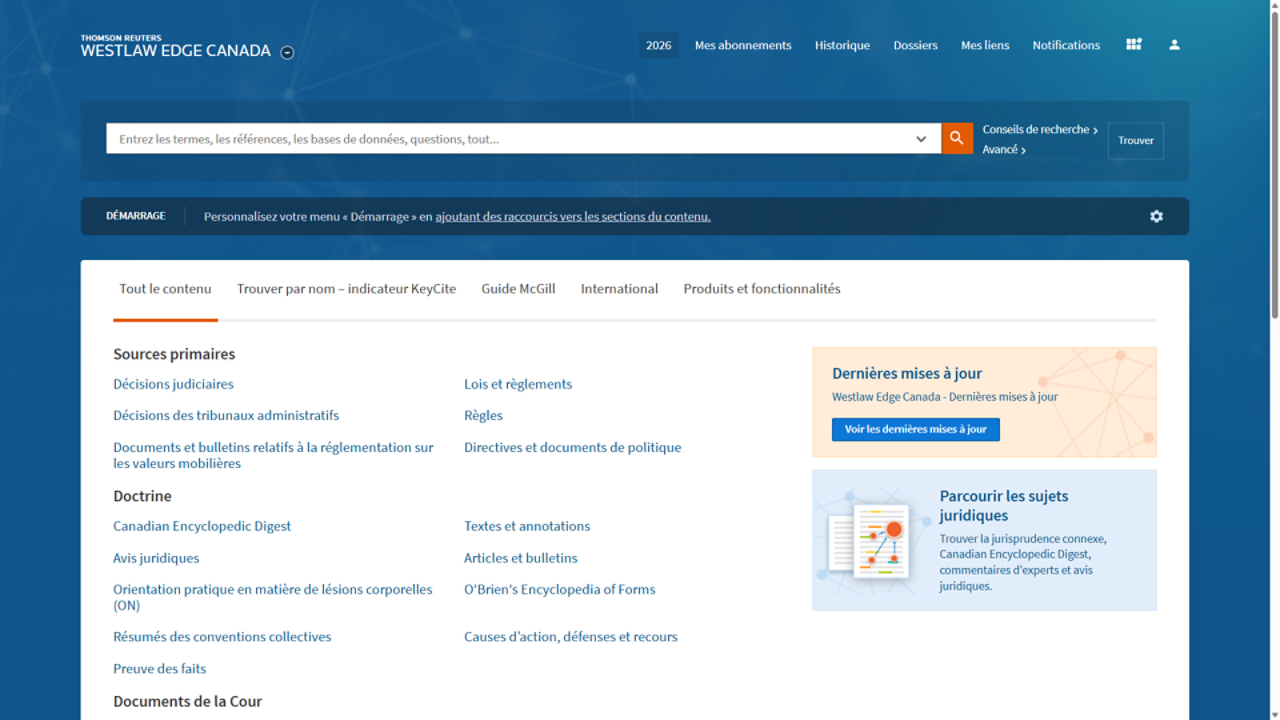Expand the product switcher arrow beside logo
Viewport: 1280px width, 720px height.
tap(287, 52)
